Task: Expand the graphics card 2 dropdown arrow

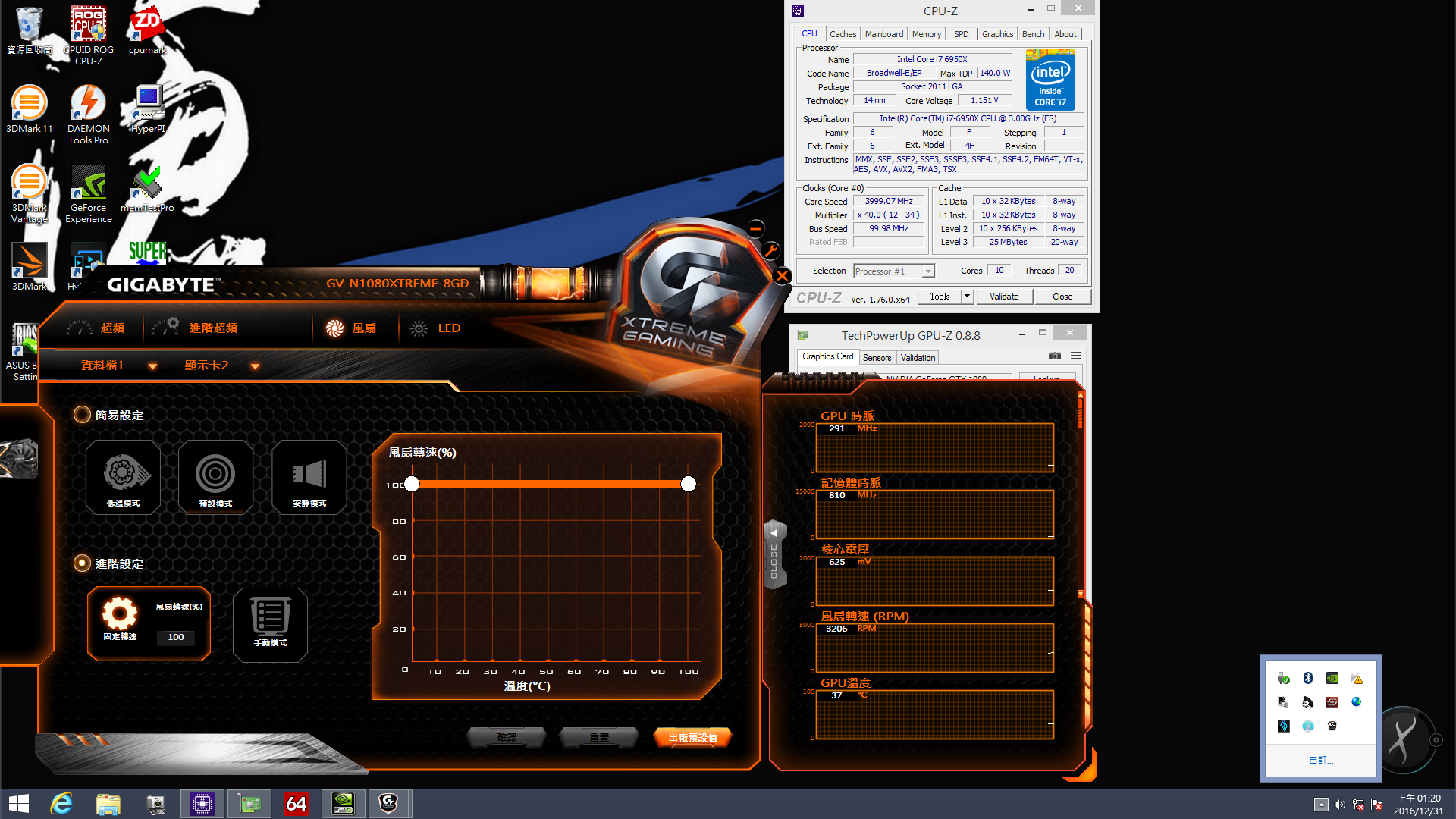Action: pyautogui.click(x=255, y=366)
